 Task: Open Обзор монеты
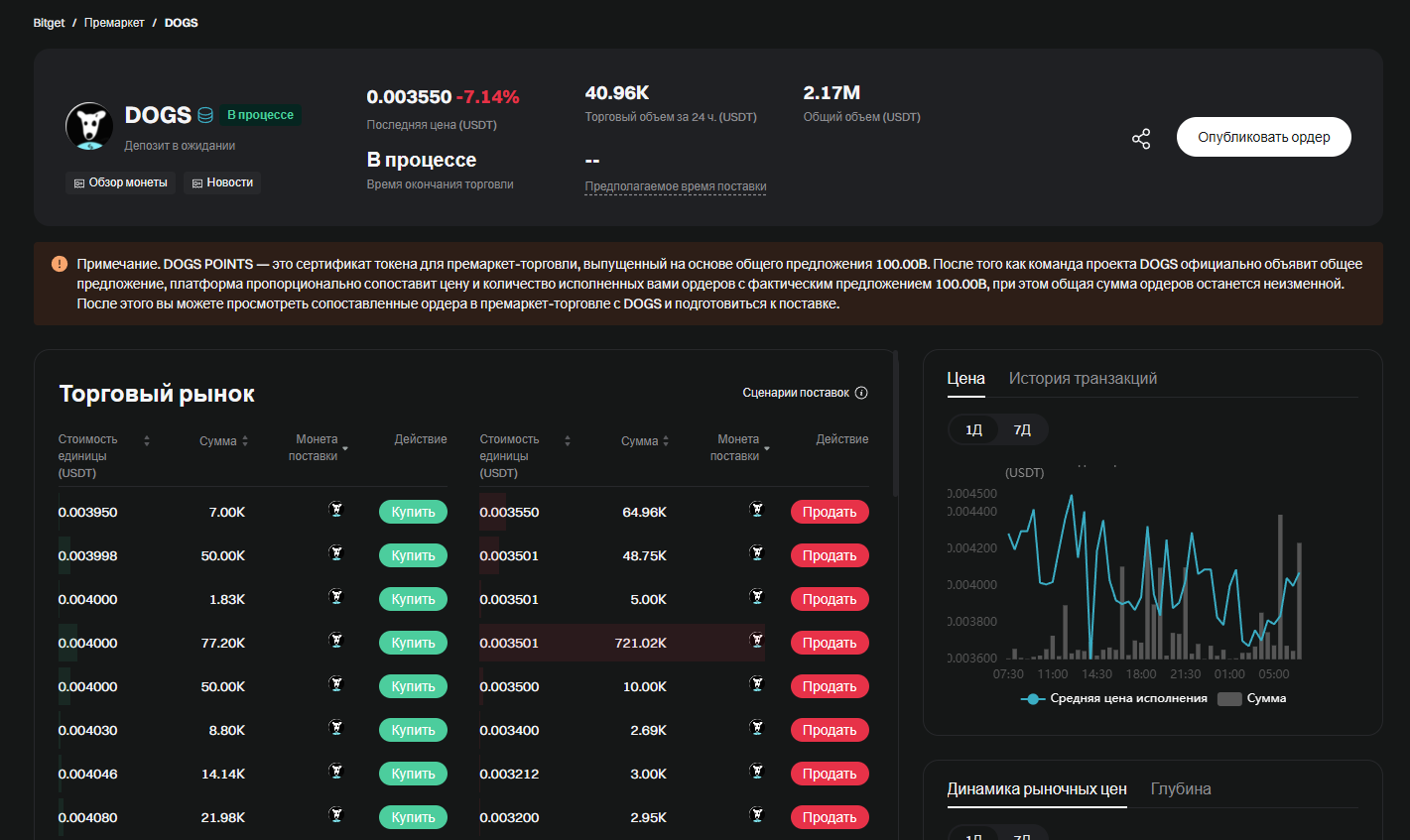tap(120, 182)
